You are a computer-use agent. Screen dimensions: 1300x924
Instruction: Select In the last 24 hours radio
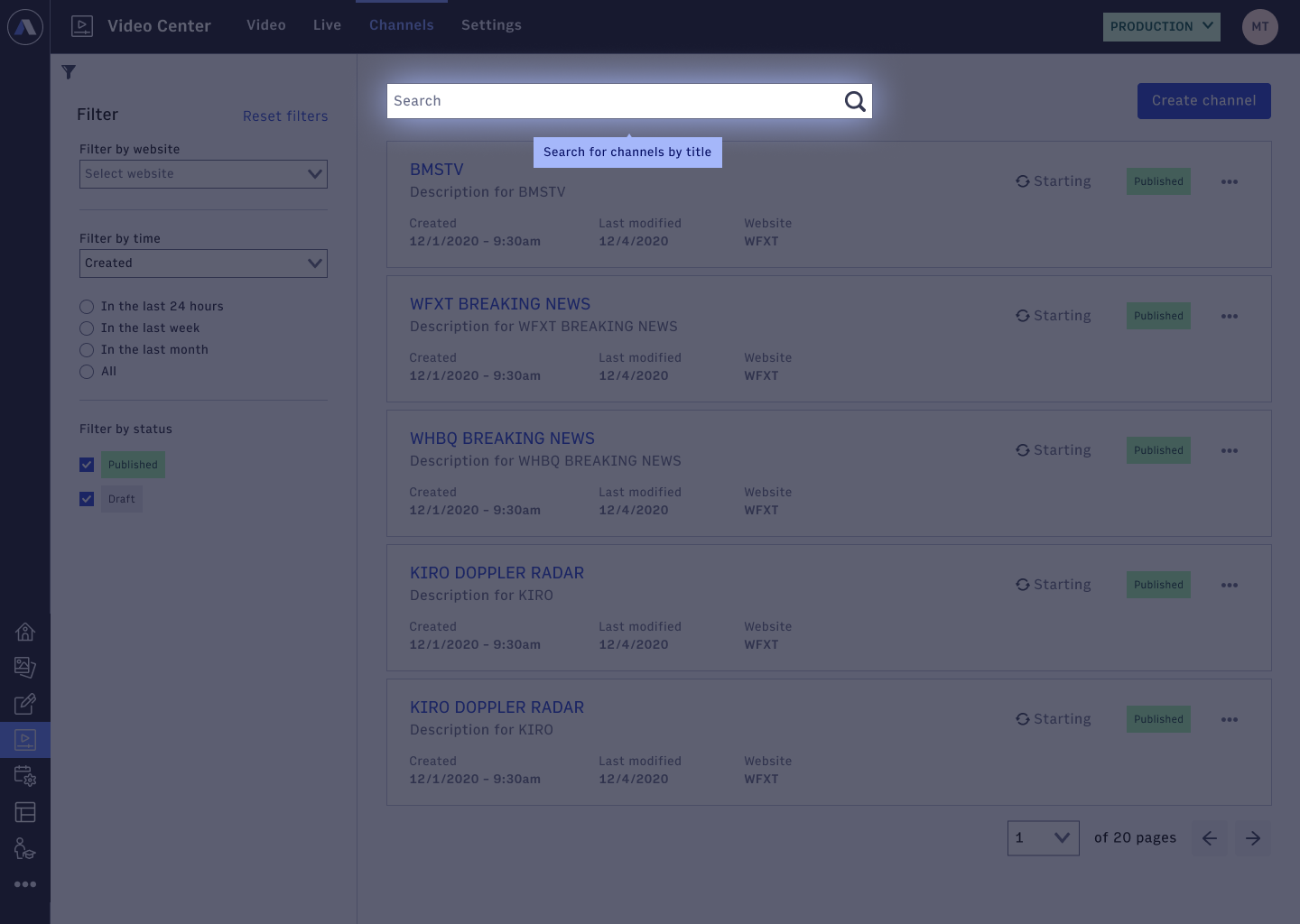click(x=87, y=307)
